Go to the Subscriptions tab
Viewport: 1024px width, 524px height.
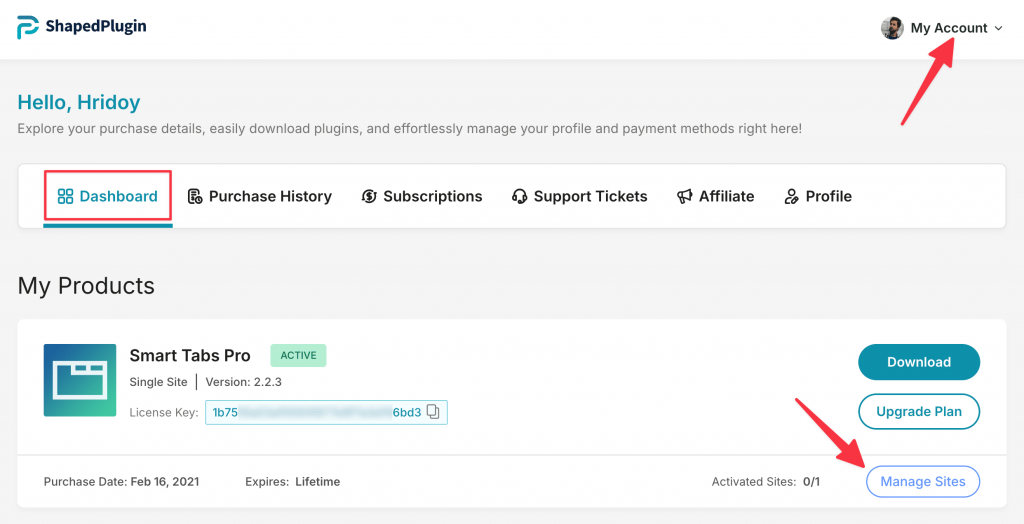point(422,196)
